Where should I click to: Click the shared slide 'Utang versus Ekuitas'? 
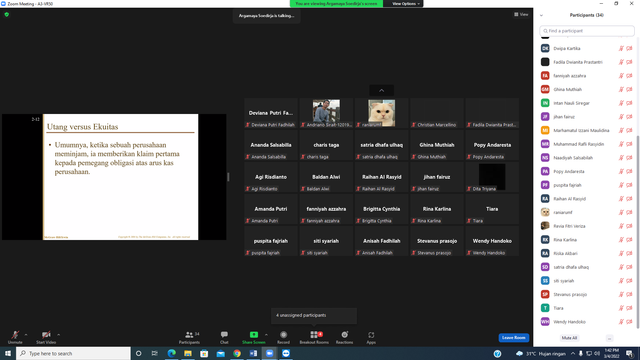point(120,177)
